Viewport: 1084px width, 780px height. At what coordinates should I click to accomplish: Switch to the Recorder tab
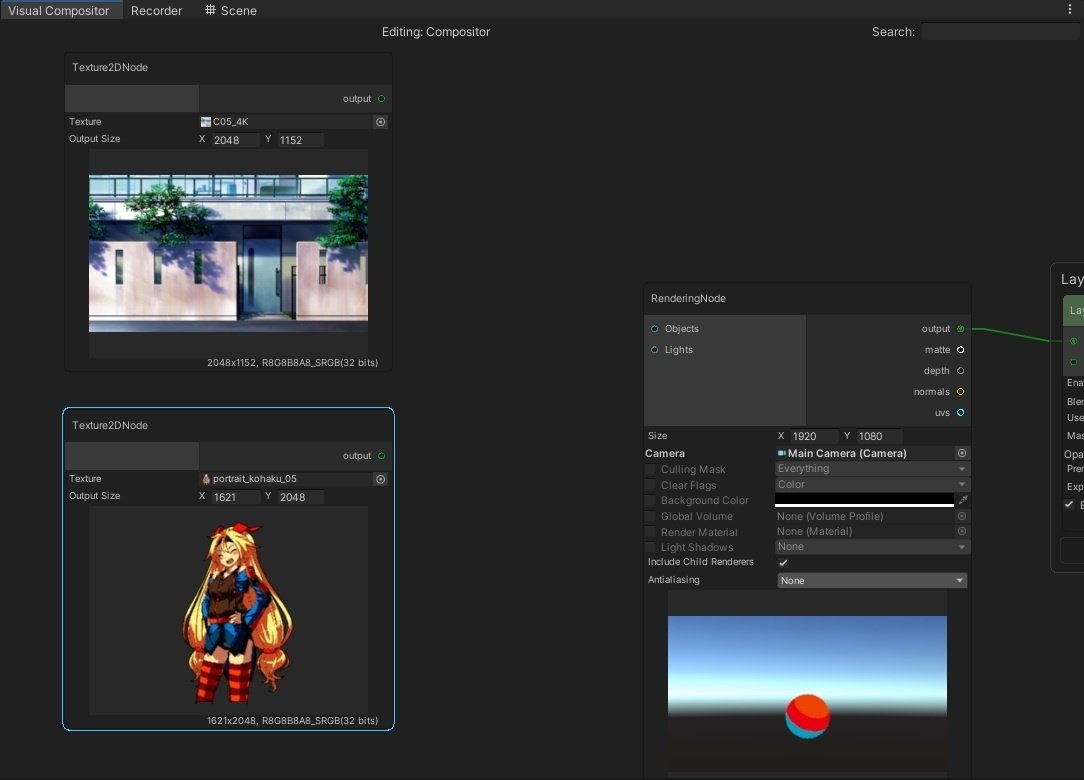156,10
